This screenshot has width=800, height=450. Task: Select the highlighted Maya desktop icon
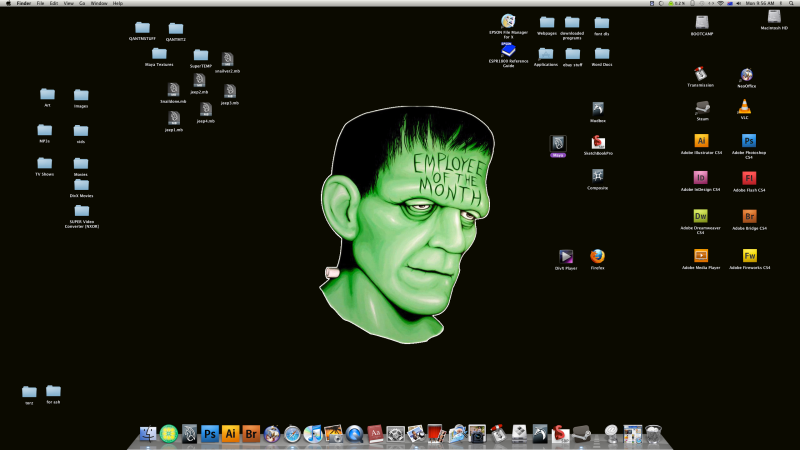tap(558, 143)
